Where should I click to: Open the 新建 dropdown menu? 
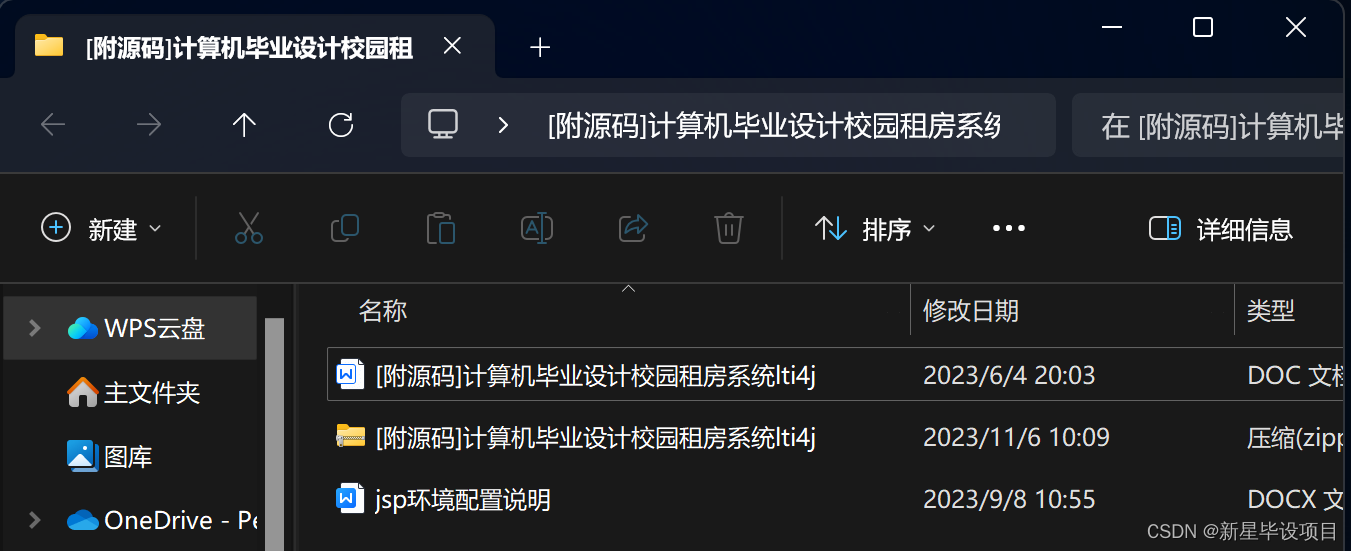tap(101, 229)
